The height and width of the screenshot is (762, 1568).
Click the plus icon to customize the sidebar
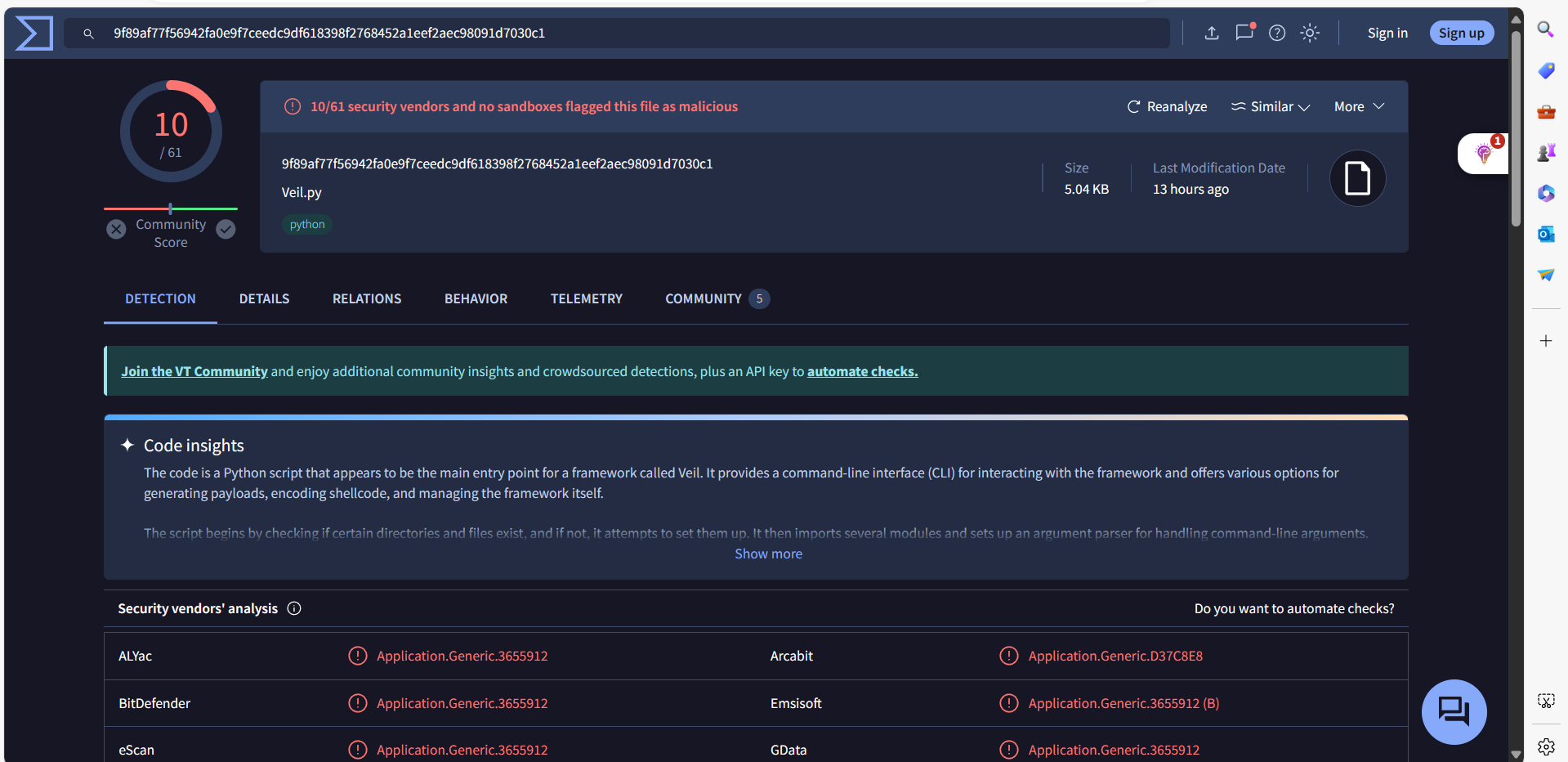[1546, 341]
